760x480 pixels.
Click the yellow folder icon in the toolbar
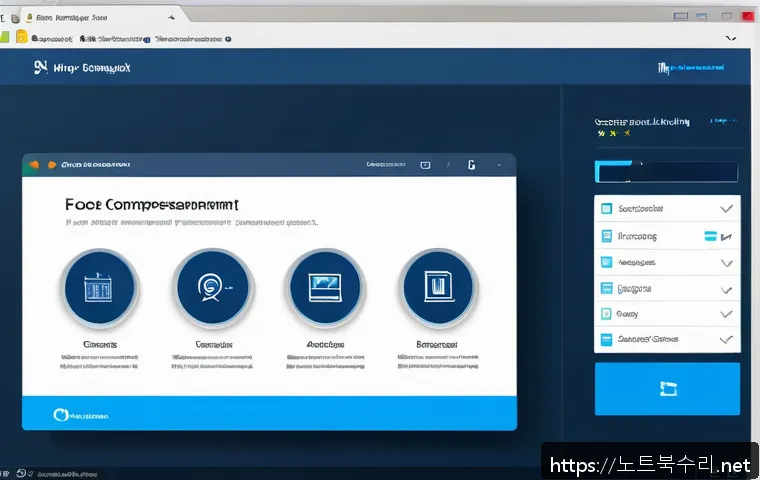pos(21,38)
